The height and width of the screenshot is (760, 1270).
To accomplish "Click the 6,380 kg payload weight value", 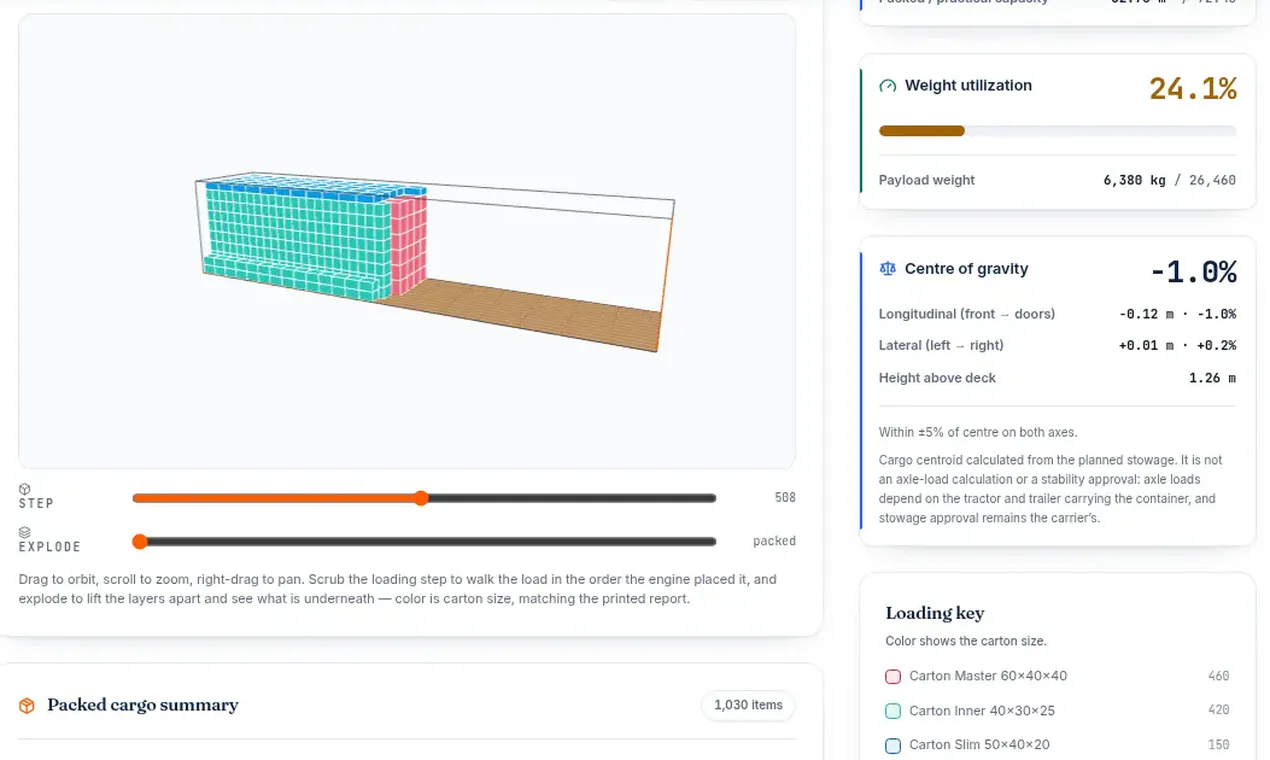I will pyautogui.click(x=1134, y=181).
